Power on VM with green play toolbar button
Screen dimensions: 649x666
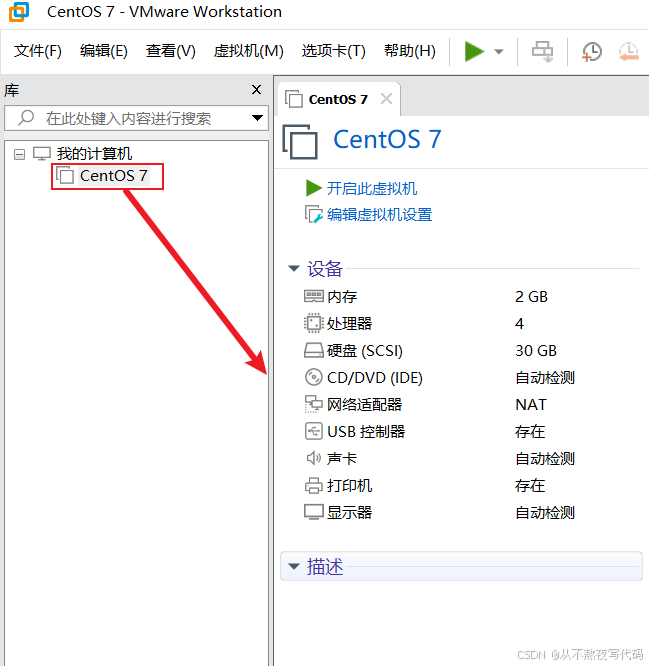point(474,51)
